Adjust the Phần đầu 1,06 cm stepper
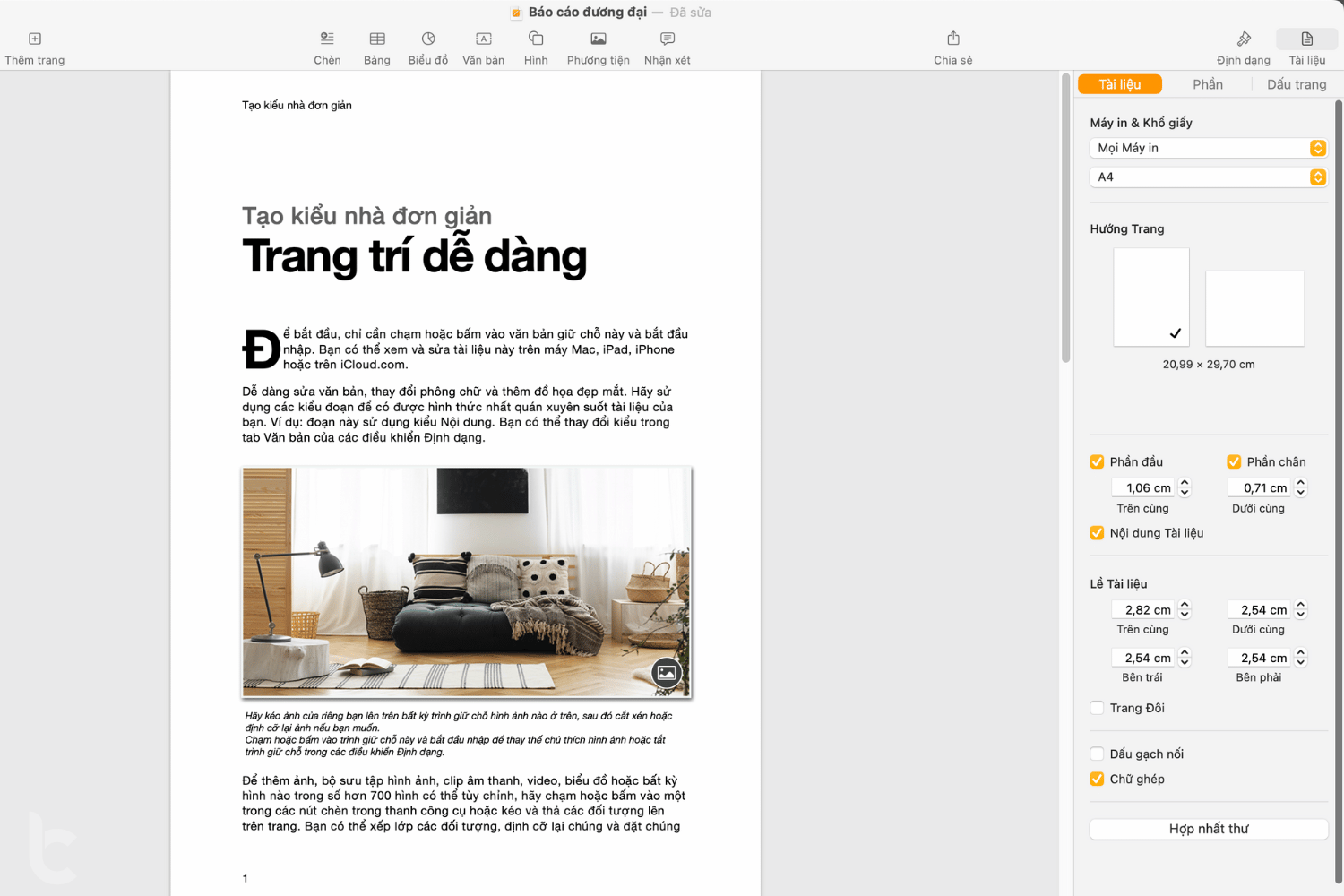 click(1185, 487)
